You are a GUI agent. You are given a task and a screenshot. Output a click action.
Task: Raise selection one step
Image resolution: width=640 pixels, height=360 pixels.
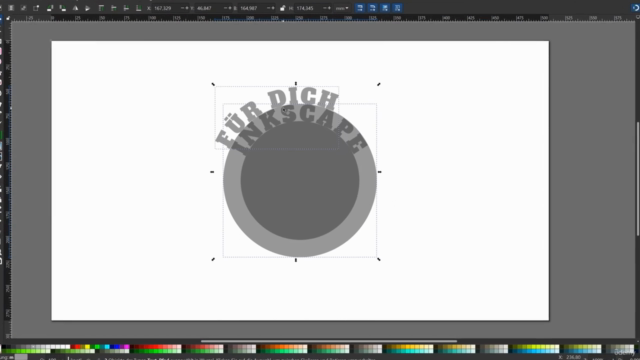point(113,8)
